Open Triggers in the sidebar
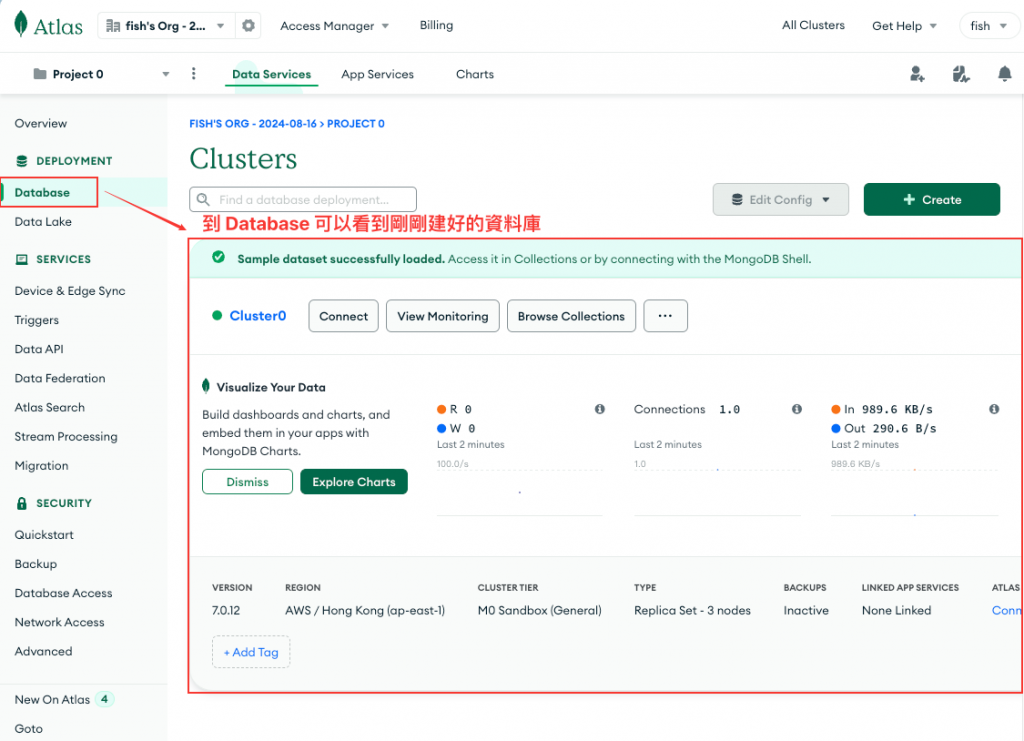Viewport: 1024px width, 741px height. point(37,320)
